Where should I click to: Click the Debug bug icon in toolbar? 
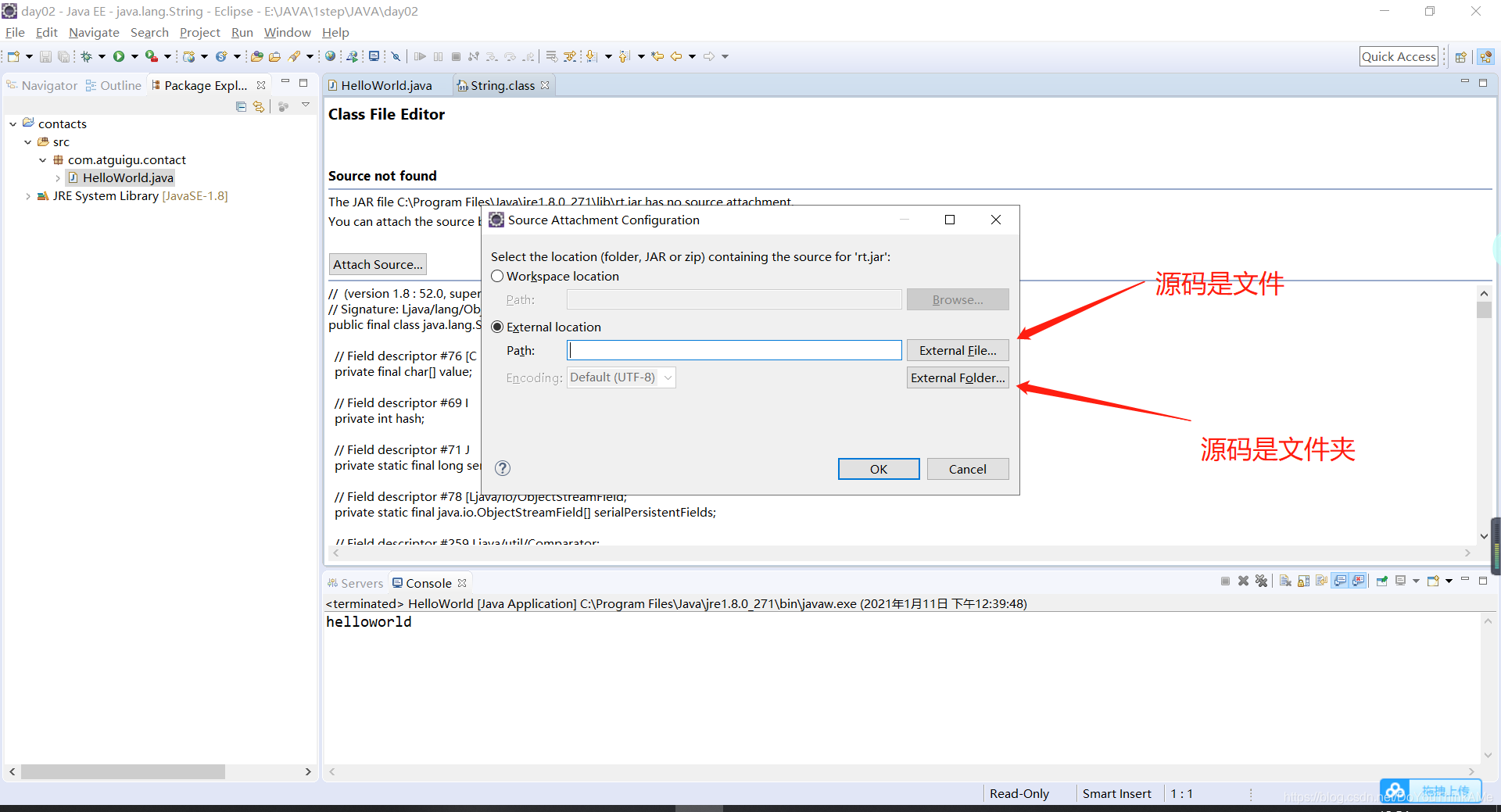(x=87, y=56)
